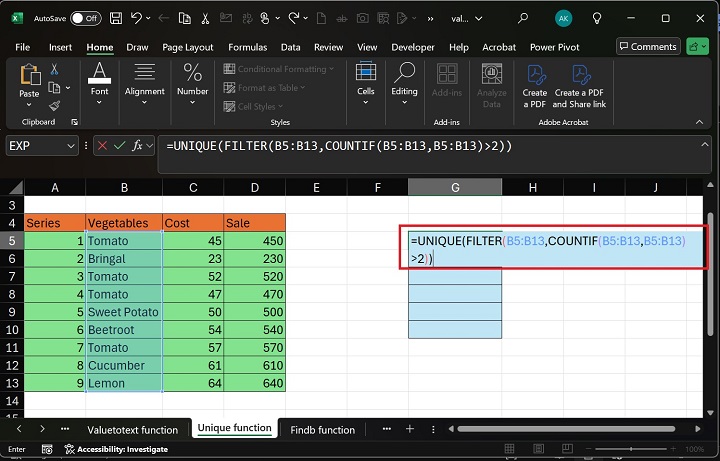The image size is (720, 461).
Task: Confirm the formula with the checkmark icon
Action: 118,146
